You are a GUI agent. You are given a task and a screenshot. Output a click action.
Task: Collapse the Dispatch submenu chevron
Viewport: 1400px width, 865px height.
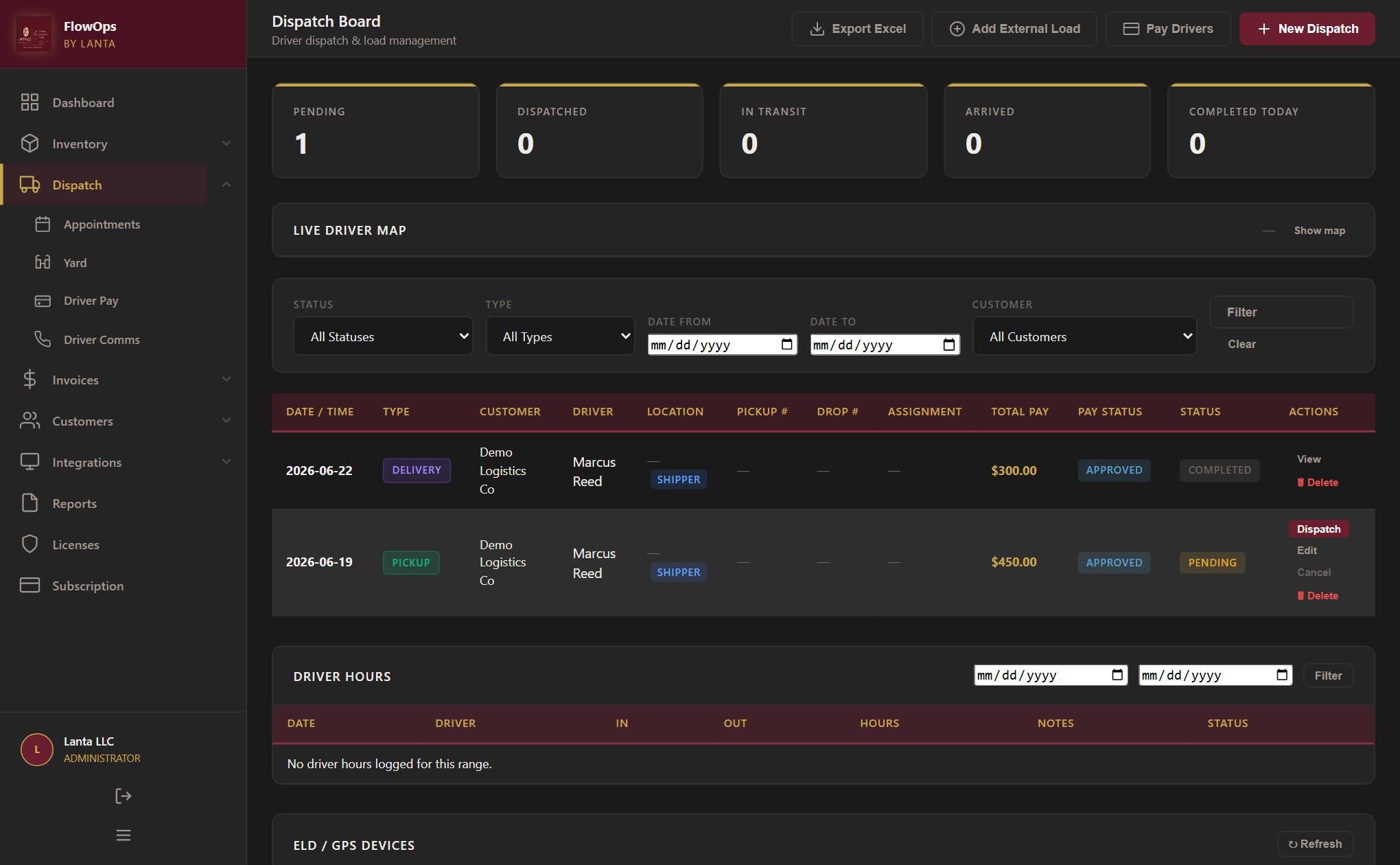point(226,185)
